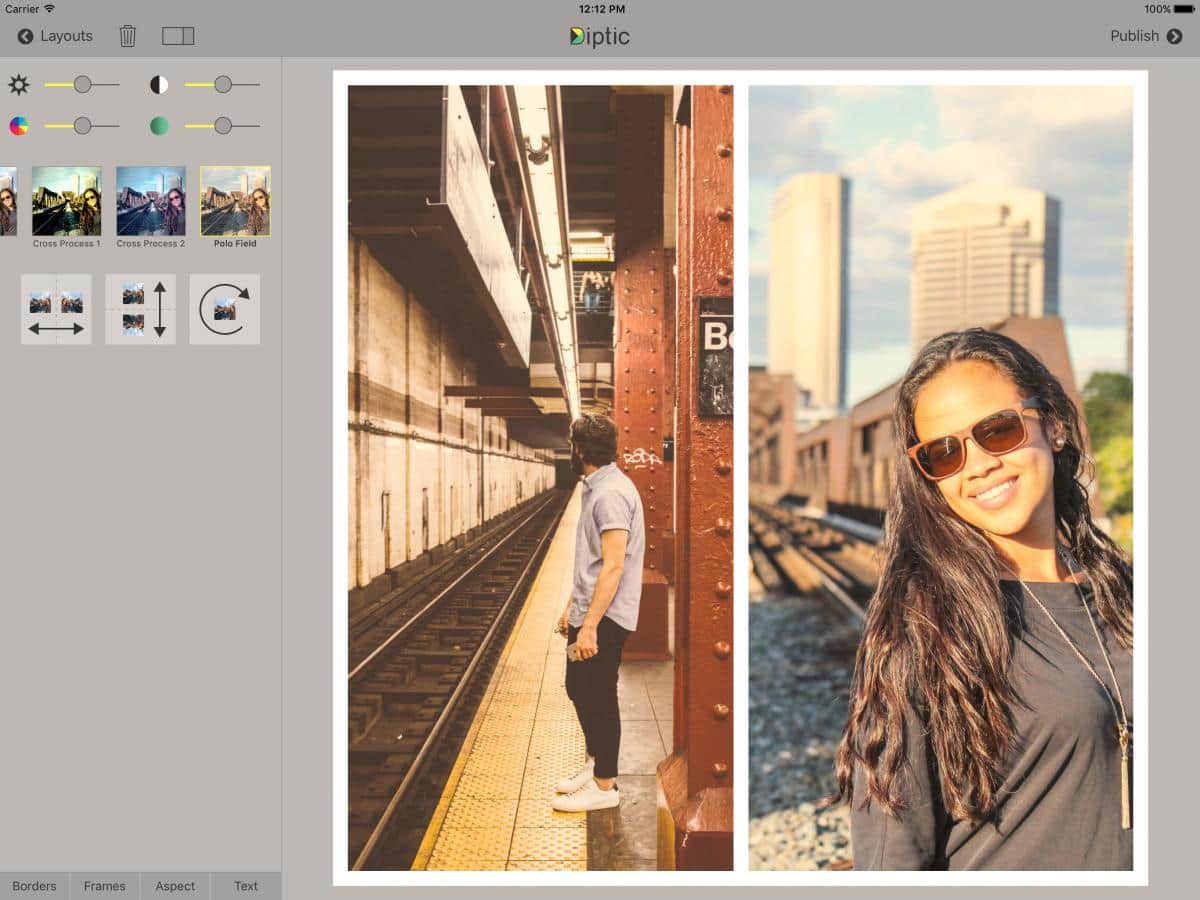Click the split-panel layout icon

[x=178, y=36]
